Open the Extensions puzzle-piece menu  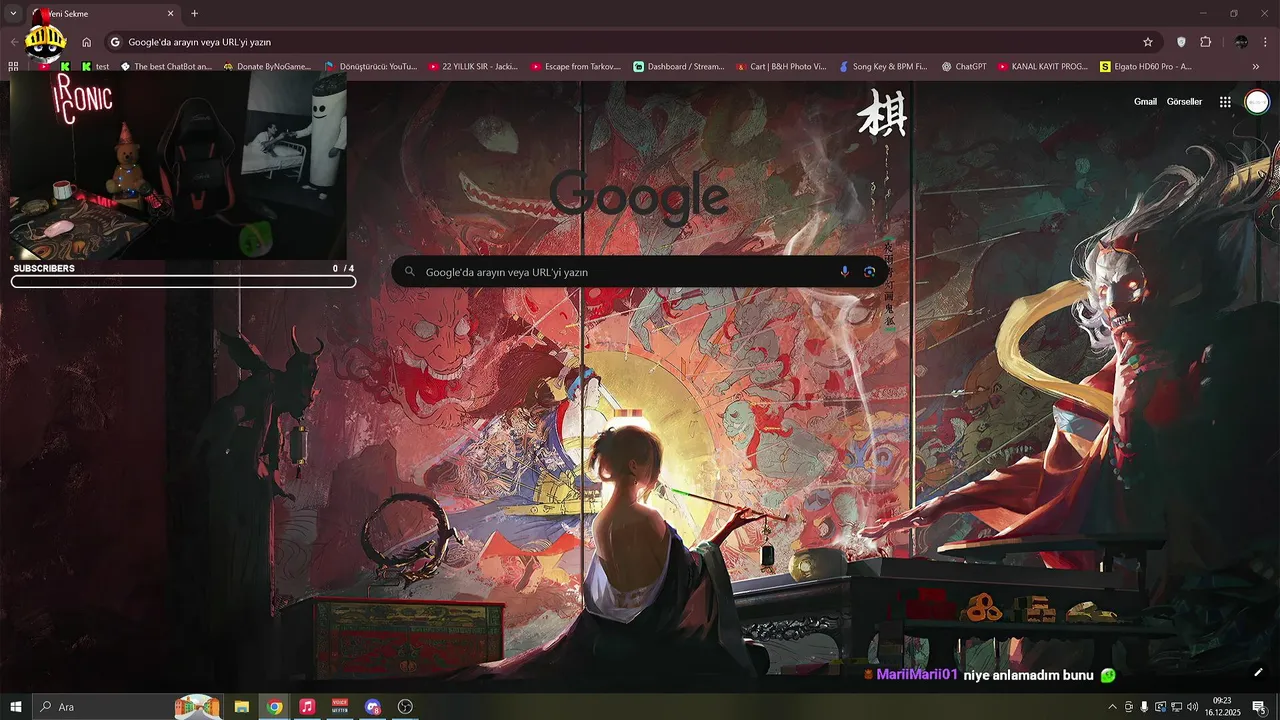click(x=1205, y=42)
